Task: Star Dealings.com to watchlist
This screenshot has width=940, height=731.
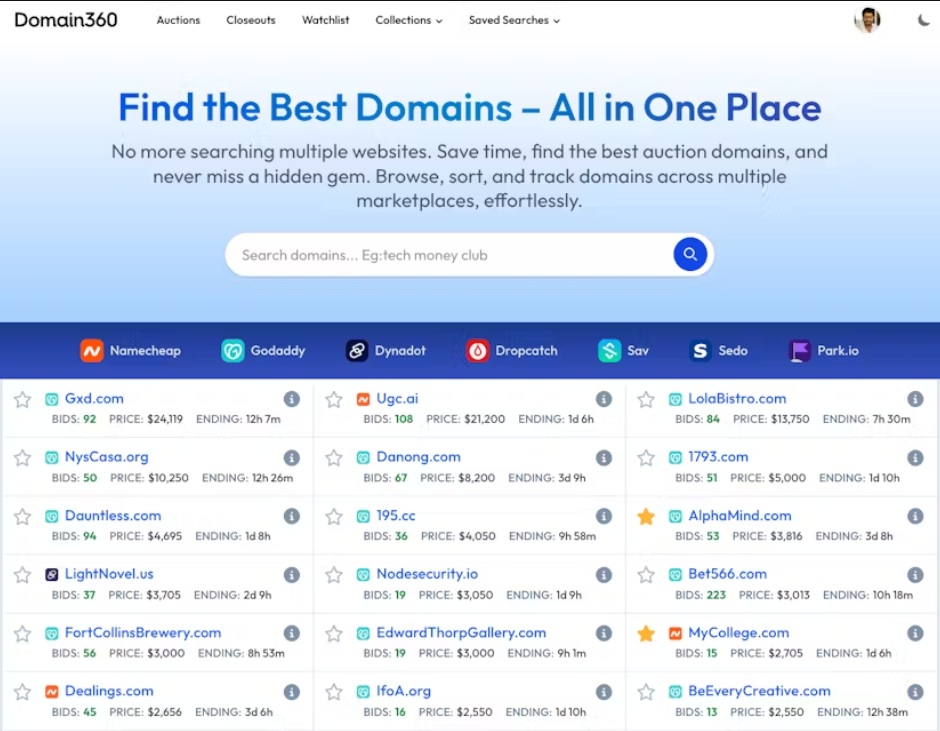Action: point(23,692)
